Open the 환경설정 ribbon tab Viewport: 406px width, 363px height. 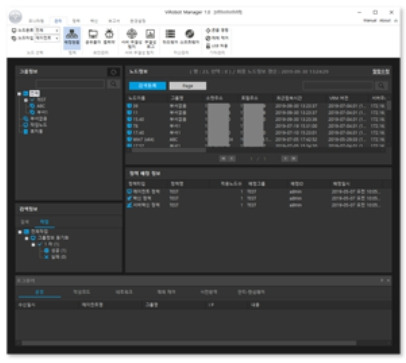pyautogui.click(x=138, y=21)
